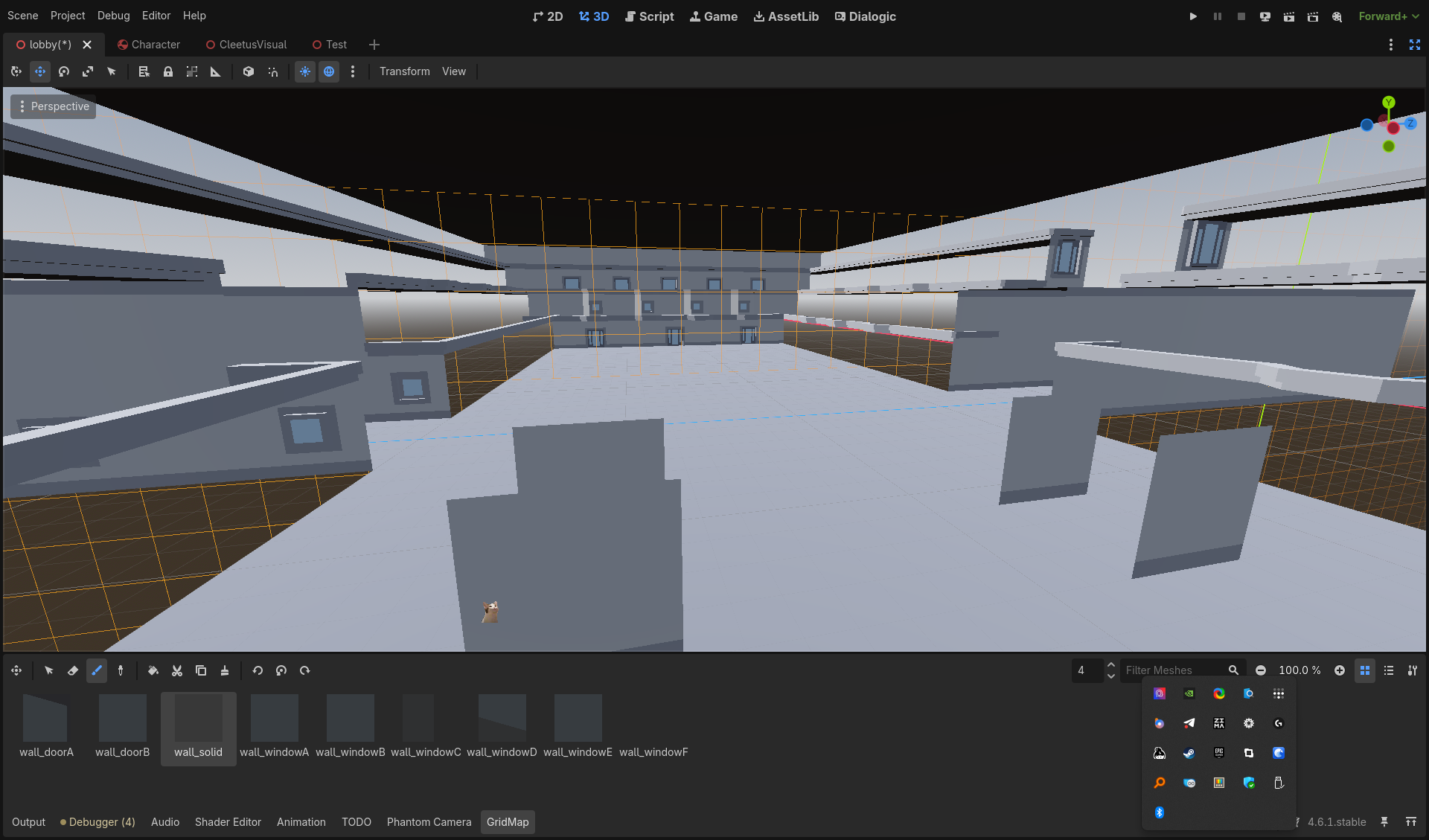The image size is (1429, 840).
Task: Open the Perspective viewport menu
Action: [x=54, y=106]
